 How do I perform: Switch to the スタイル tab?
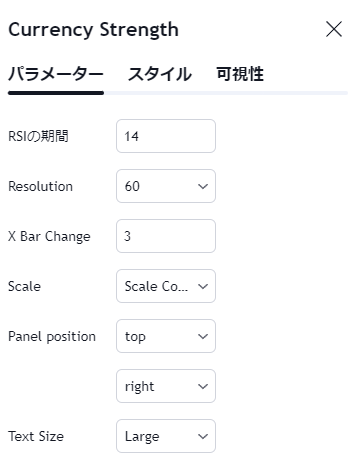click(160, 74)
